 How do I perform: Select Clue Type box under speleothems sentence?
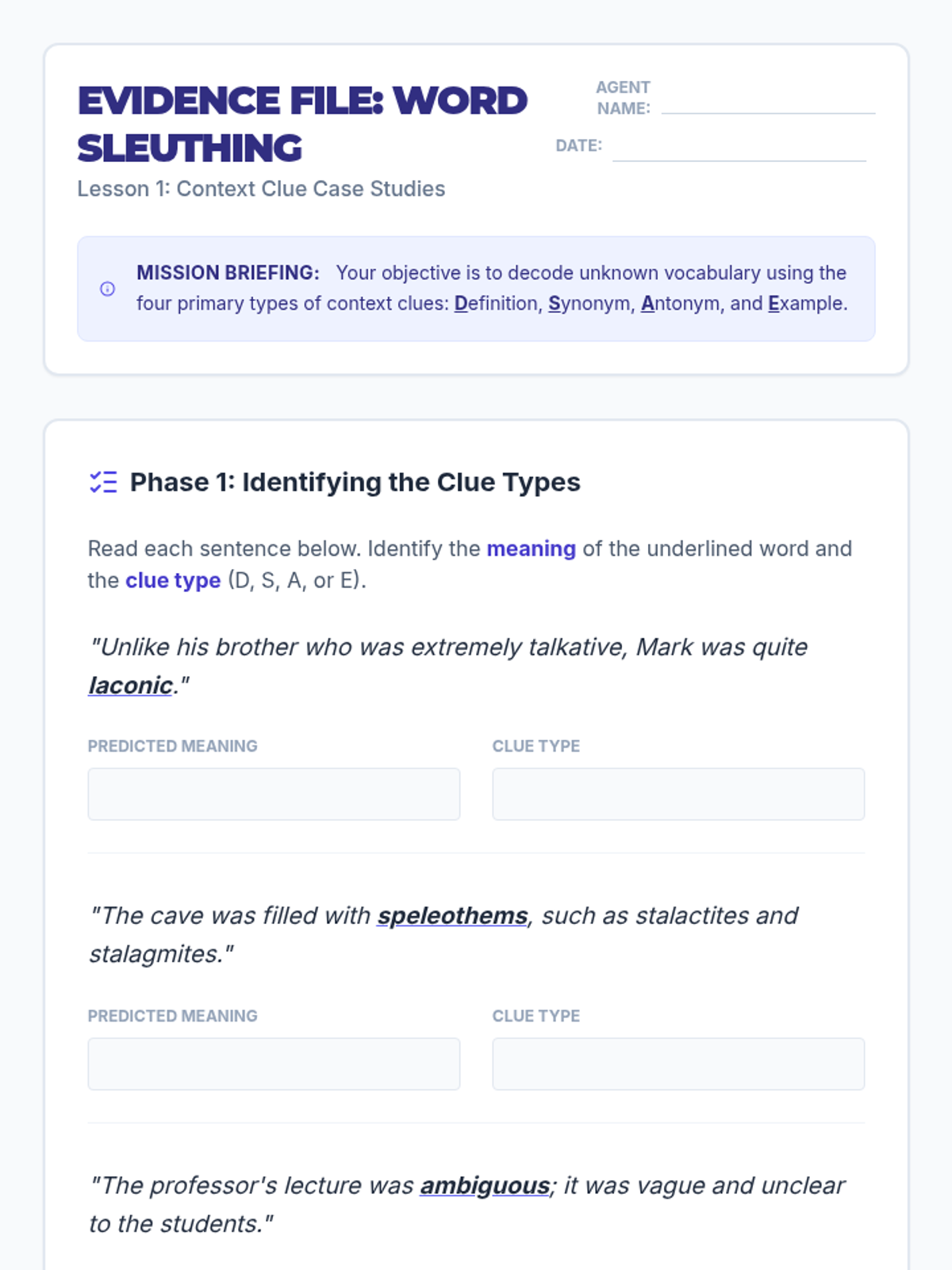[678, 1064]
